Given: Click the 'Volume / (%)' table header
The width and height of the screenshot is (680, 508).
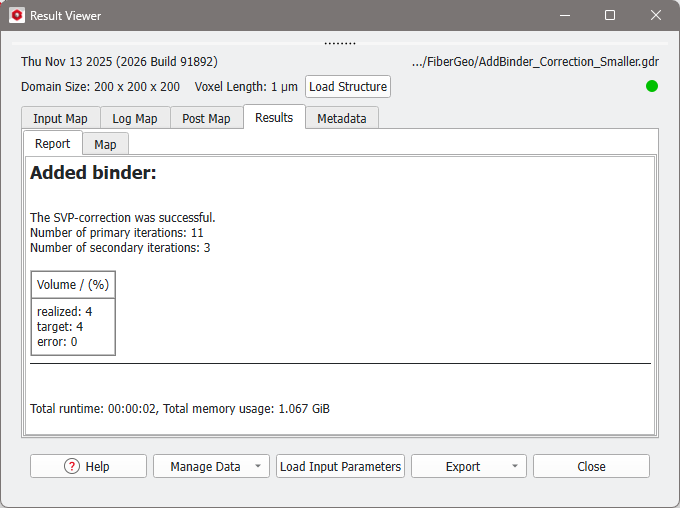Looking at the screenshot, I should pyautogui.click(x=73, y=285).
